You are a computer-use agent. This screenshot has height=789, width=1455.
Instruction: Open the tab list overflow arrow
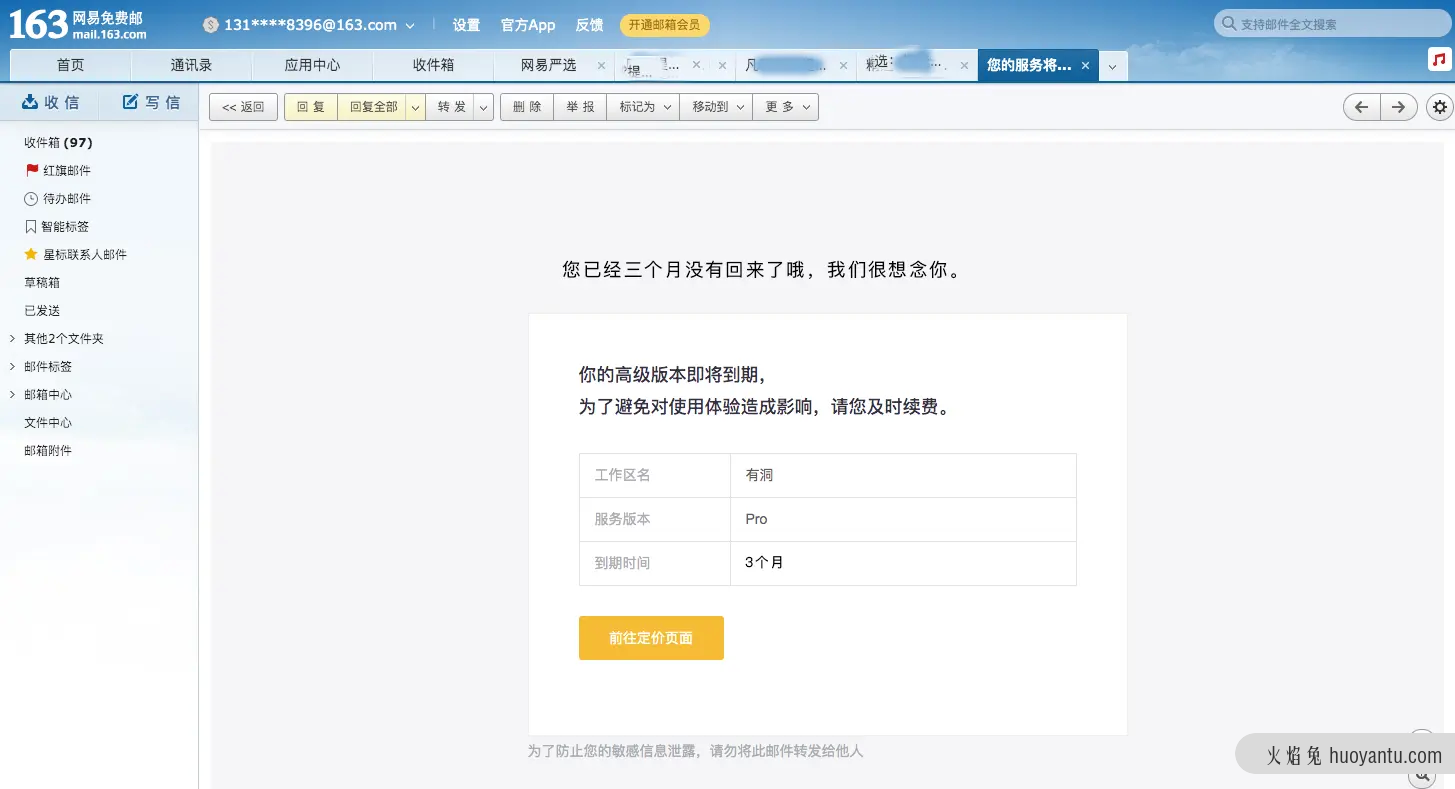tap(1112, 66)
